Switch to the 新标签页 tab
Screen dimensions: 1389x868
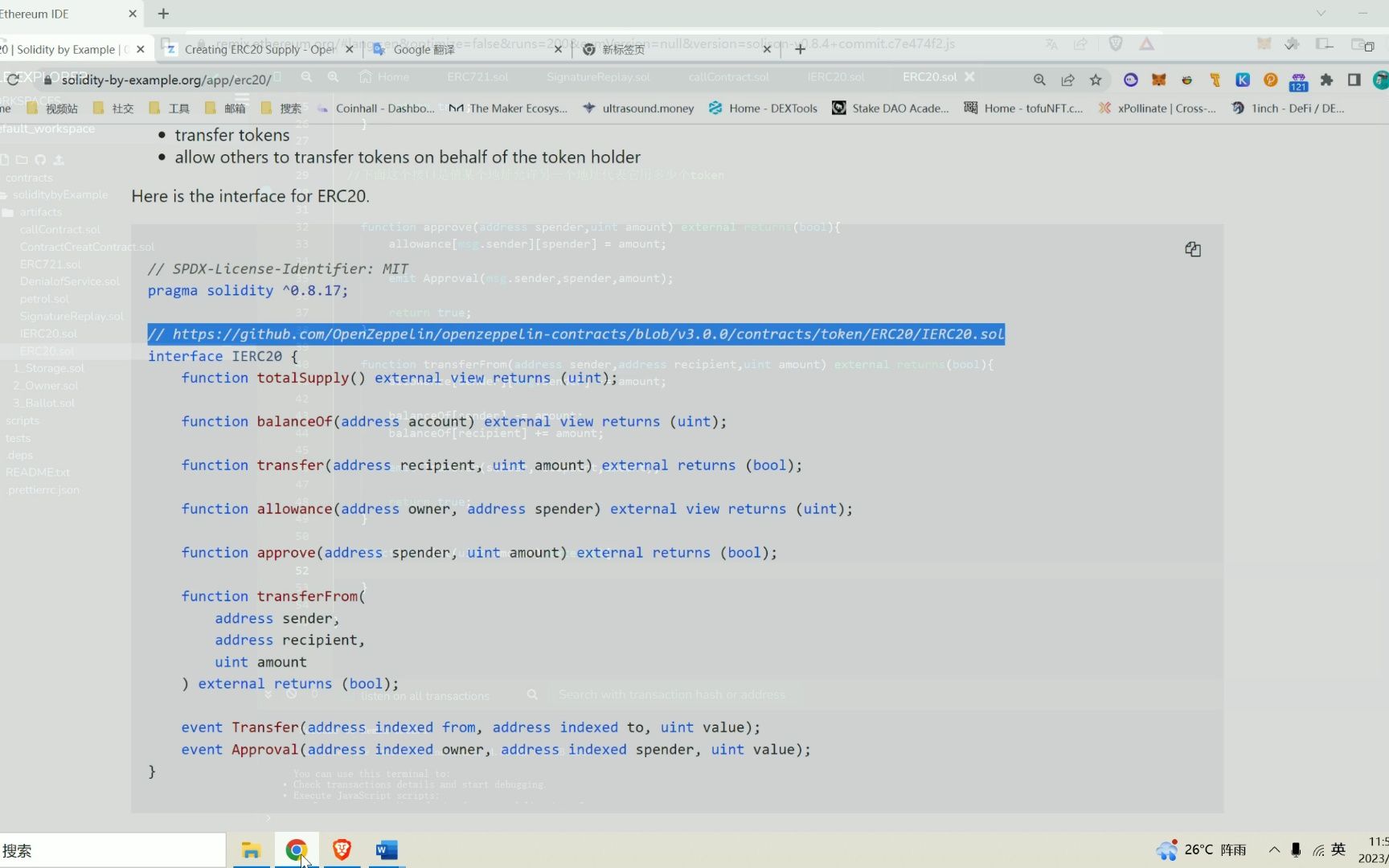(x=675, y=49)
